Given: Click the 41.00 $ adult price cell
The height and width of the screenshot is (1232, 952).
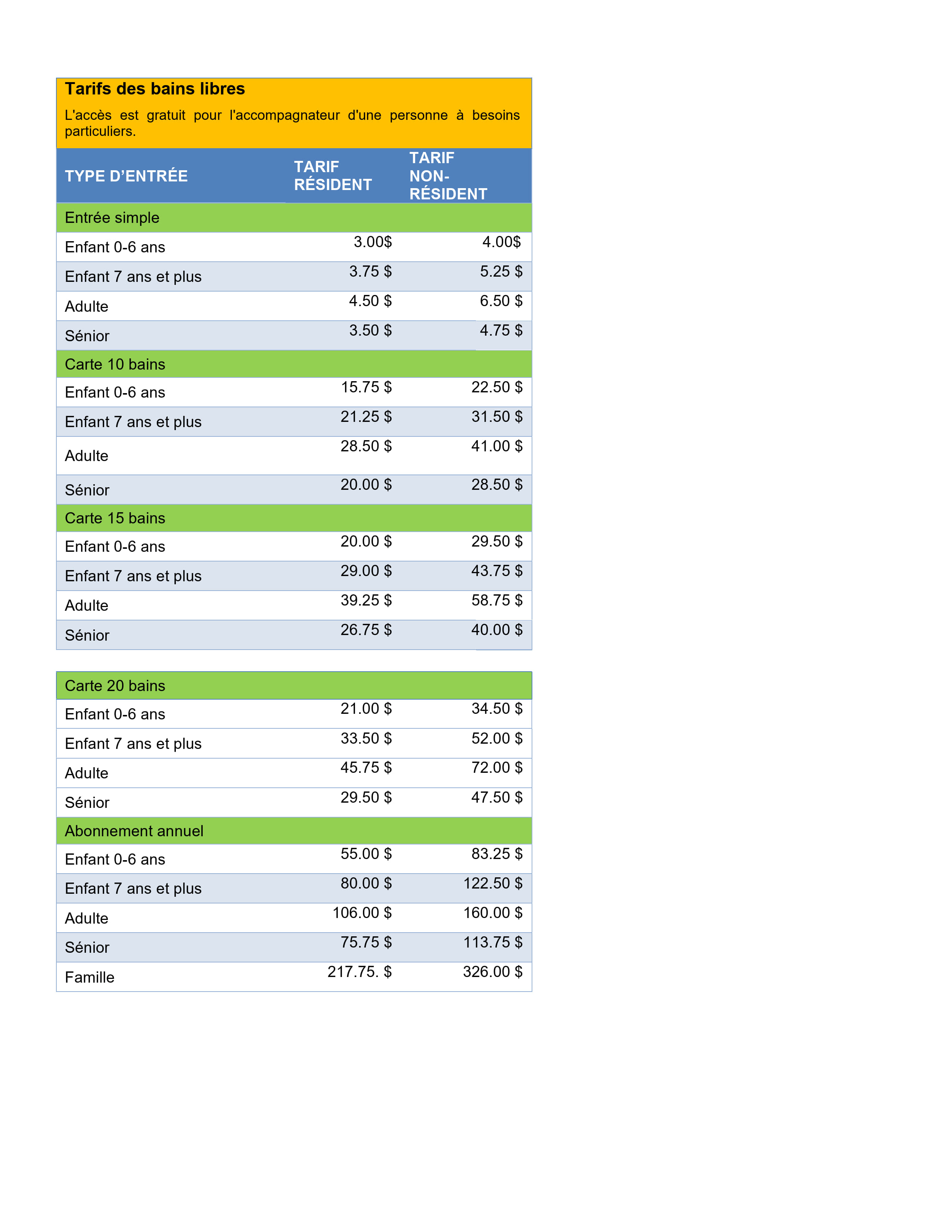Looking at the screenshot, I should [x=497, y=446].
